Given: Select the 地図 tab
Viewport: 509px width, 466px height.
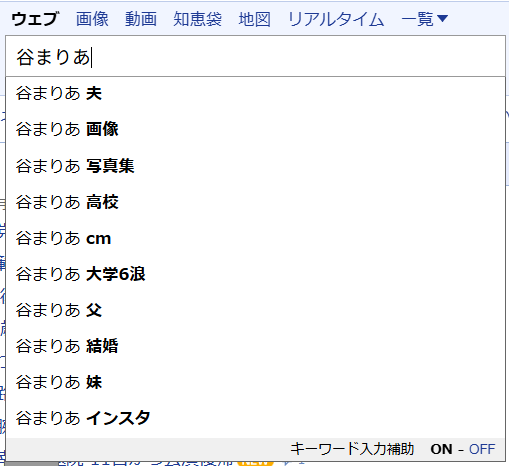Looking at the screenshot, I should tap(255, 19).
